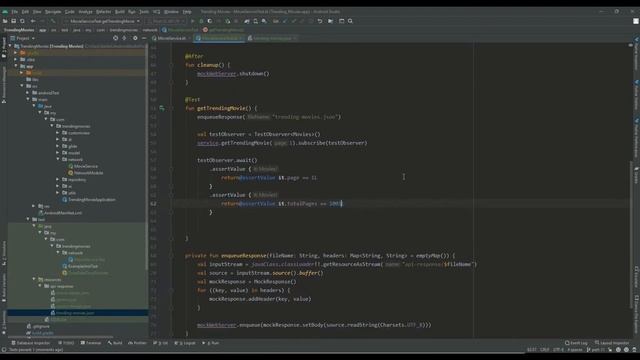
Task: Click the Save All toolbar icon
Action: (x=13, y=21)
